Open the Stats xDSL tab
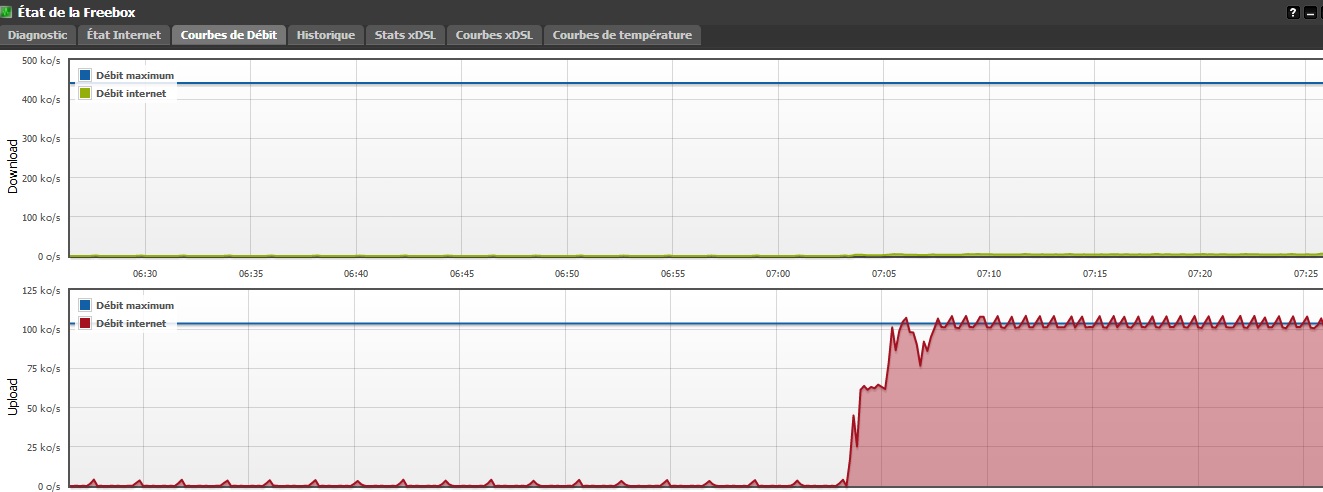This screenshot has height=492, width=1323. pos(405,35)
